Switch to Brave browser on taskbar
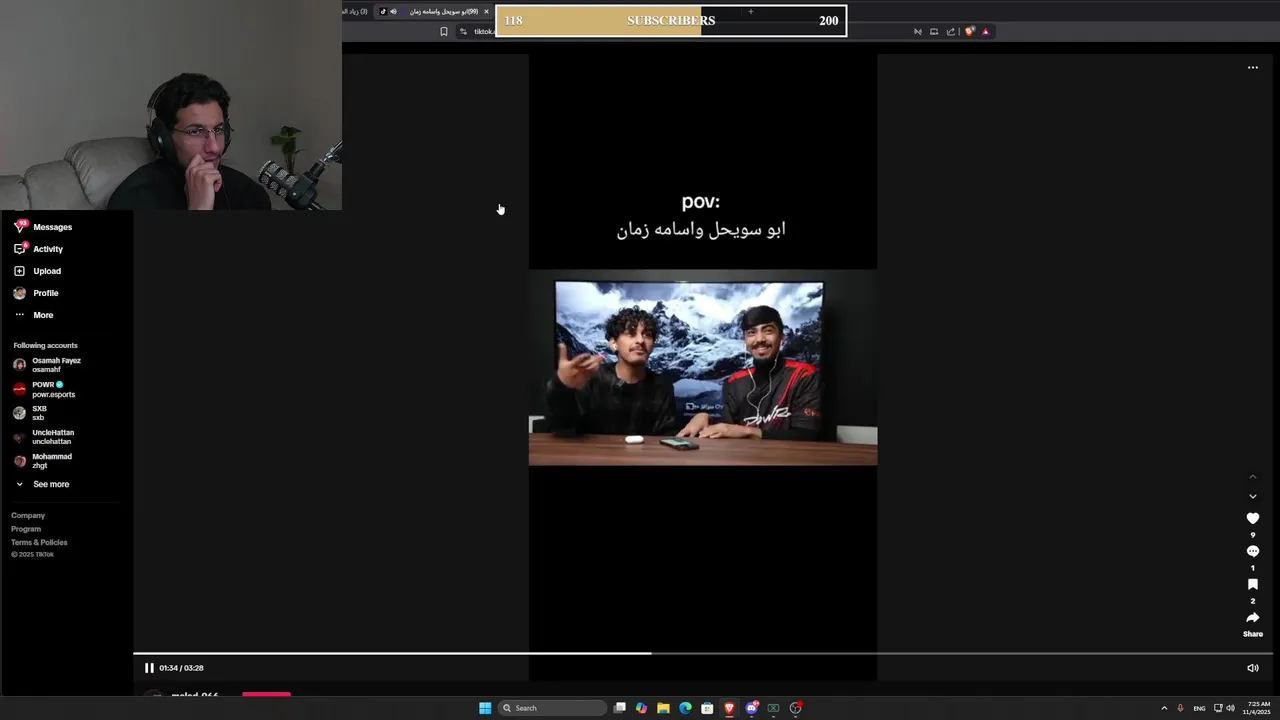1280x720 pixels. point(729,708)
